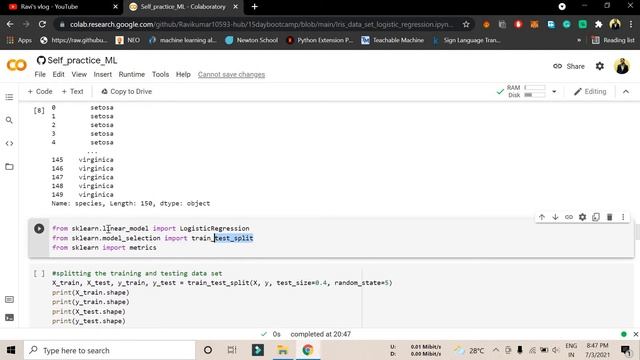The height and width of the screenshot is (360, 640).
Task: Open the weather 28°C taskbar widget
Action: pos(469,350)
